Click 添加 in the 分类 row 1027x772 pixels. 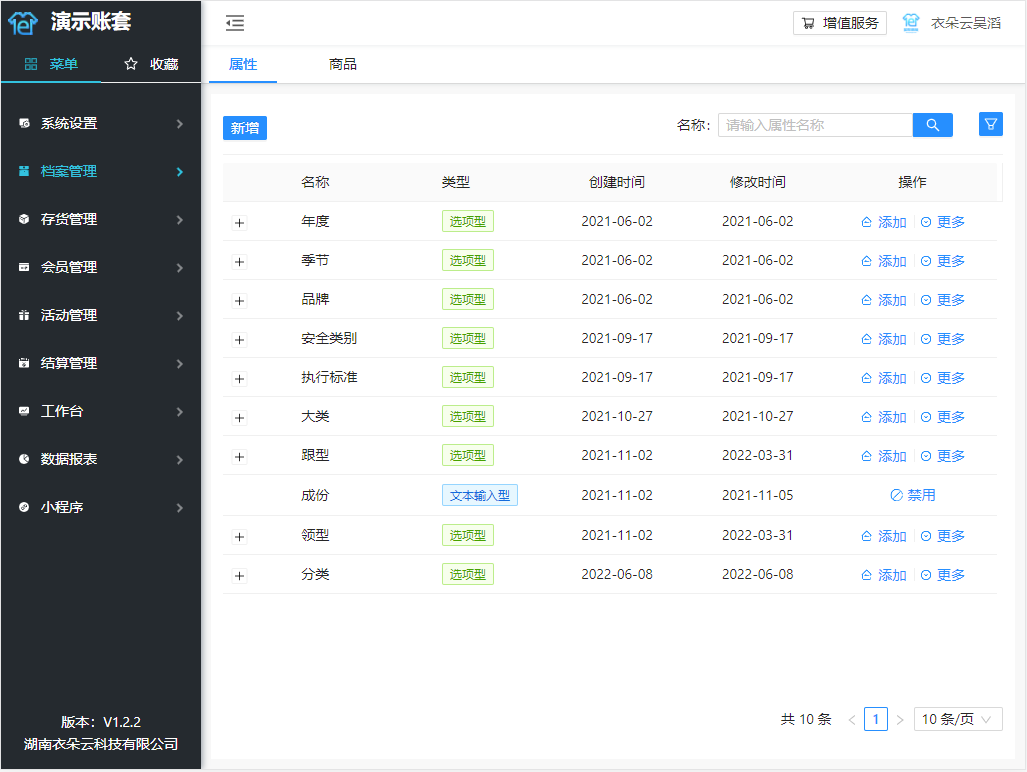click(x=884, y=575)
